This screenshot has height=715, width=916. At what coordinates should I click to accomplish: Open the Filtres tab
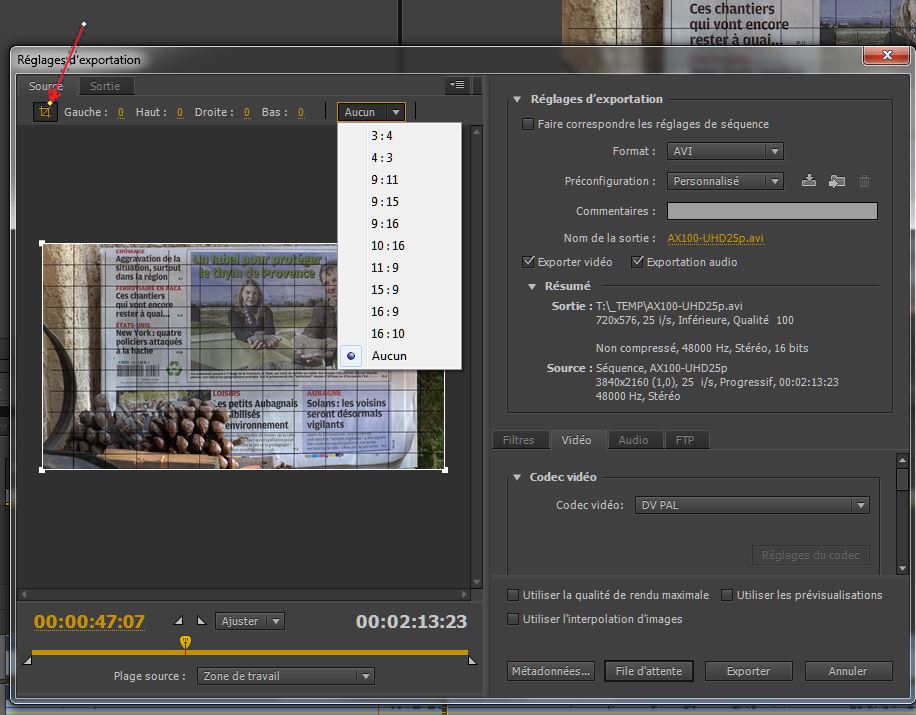point(519,440)
